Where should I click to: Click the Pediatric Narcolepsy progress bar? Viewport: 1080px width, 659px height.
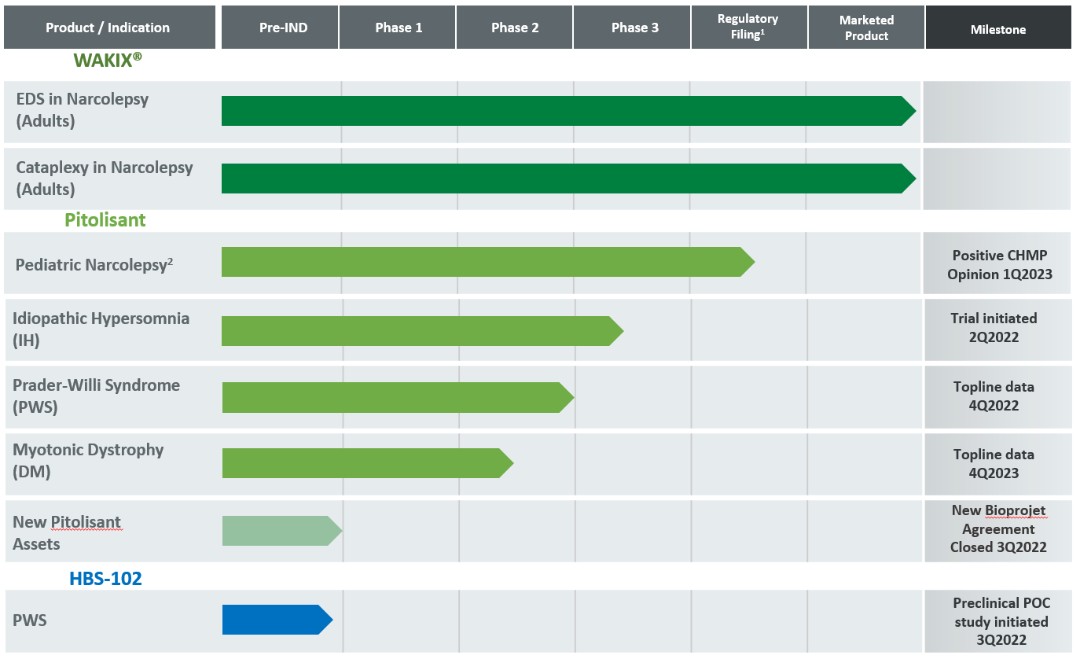[488, 262]
